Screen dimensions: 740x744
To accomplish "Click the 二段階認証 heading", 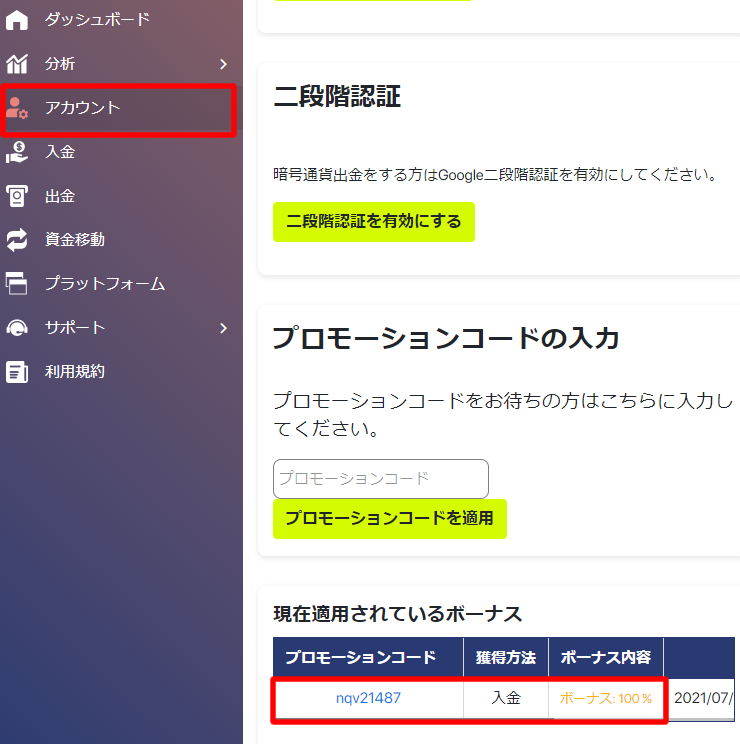I will point(337,97).
